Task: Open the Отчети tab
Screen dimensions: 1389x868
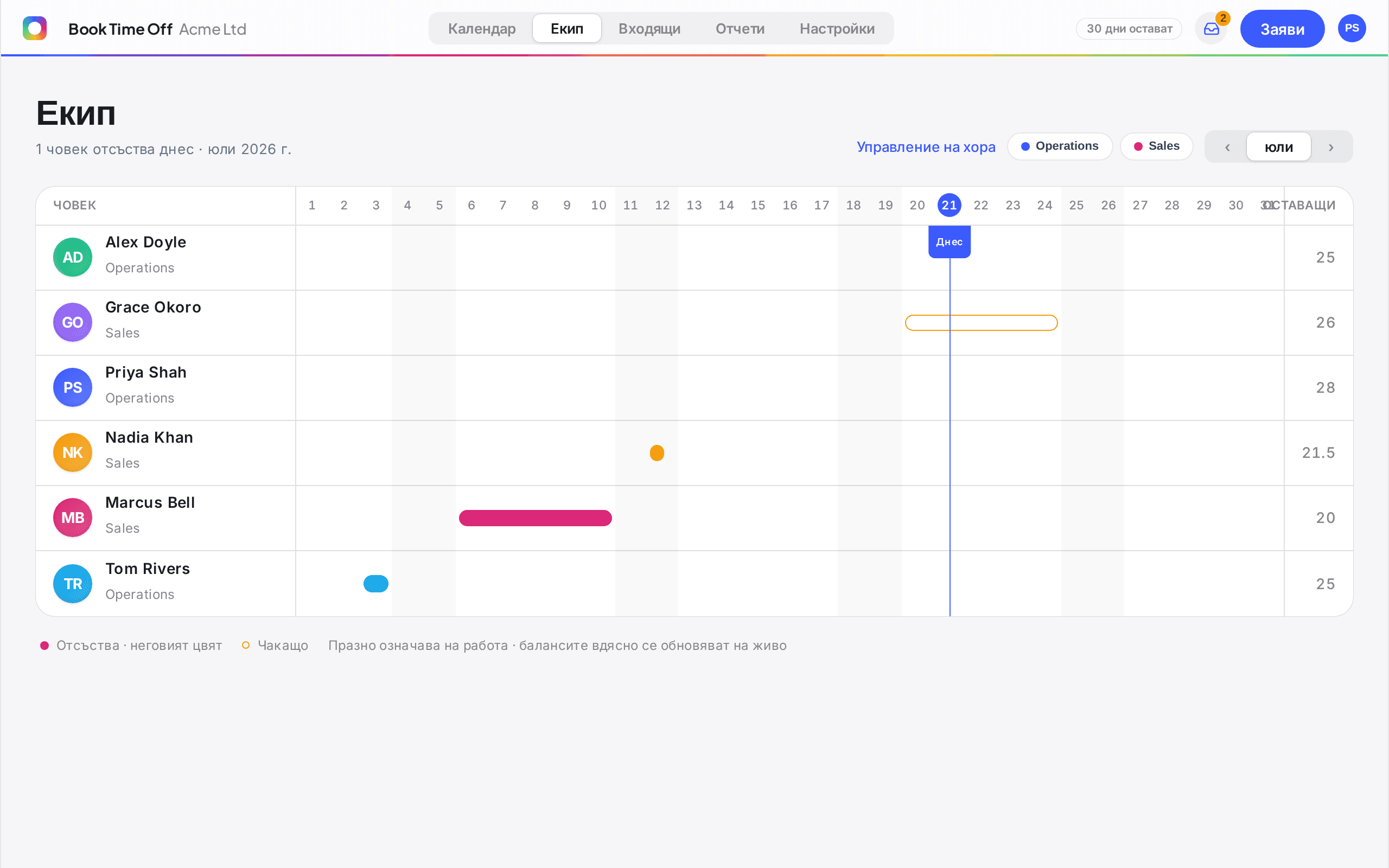Action: 740,29
